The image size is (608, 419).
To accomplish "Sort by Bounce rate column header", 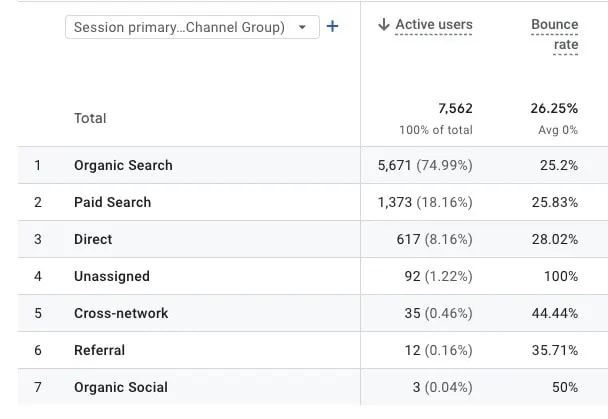I will 554,34.
